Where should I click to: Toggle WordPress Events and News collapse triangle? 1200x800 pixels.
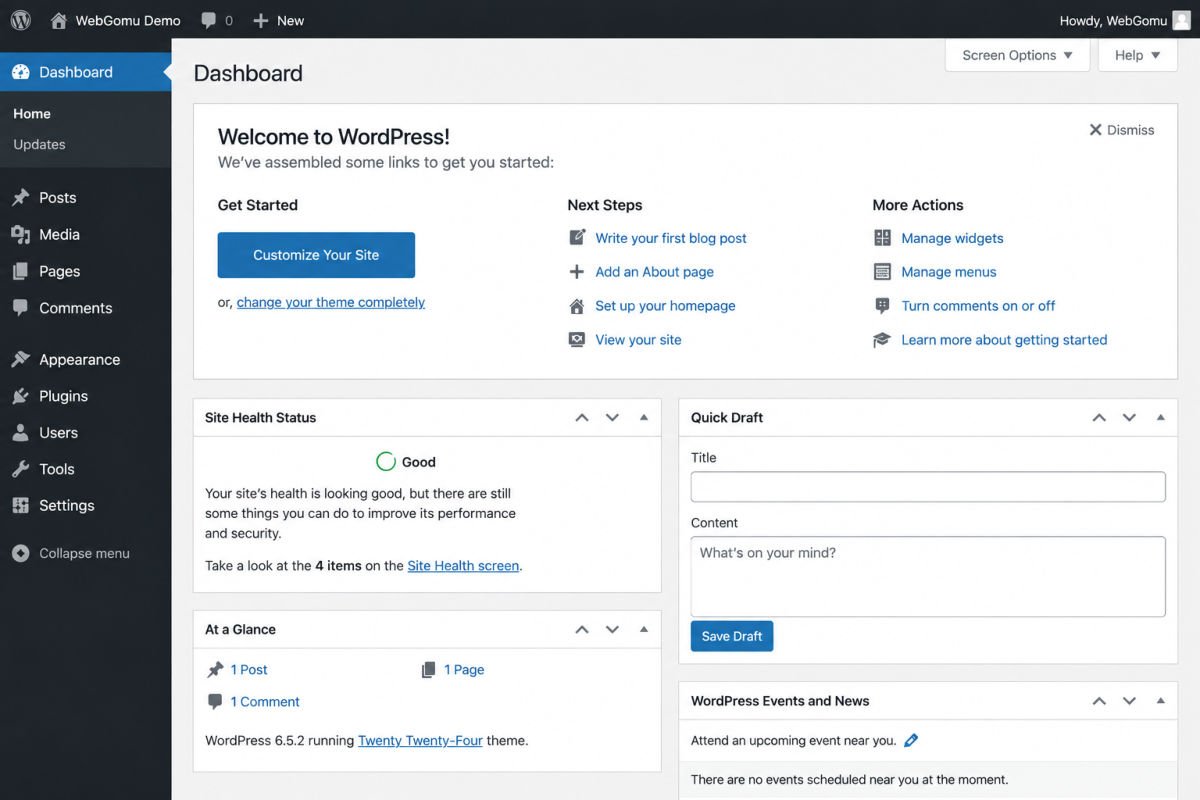click(1160, 702)
